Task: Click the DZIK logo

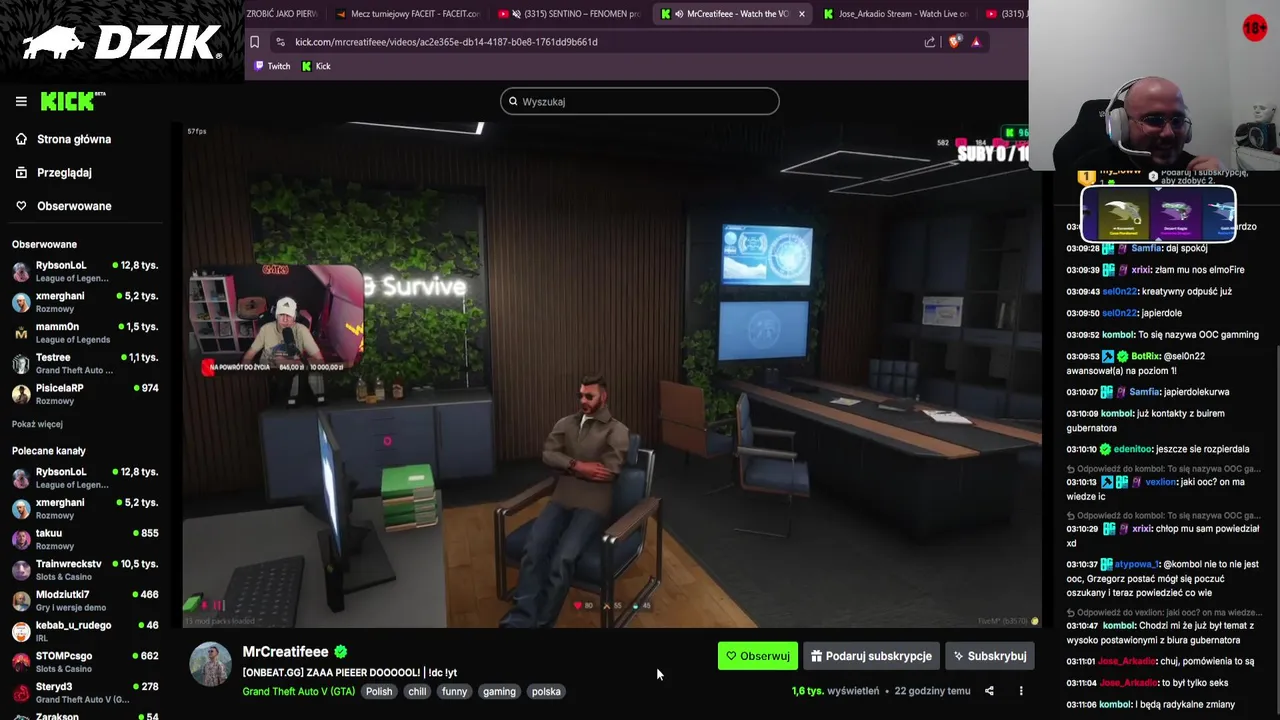Action: click(122, 42)
